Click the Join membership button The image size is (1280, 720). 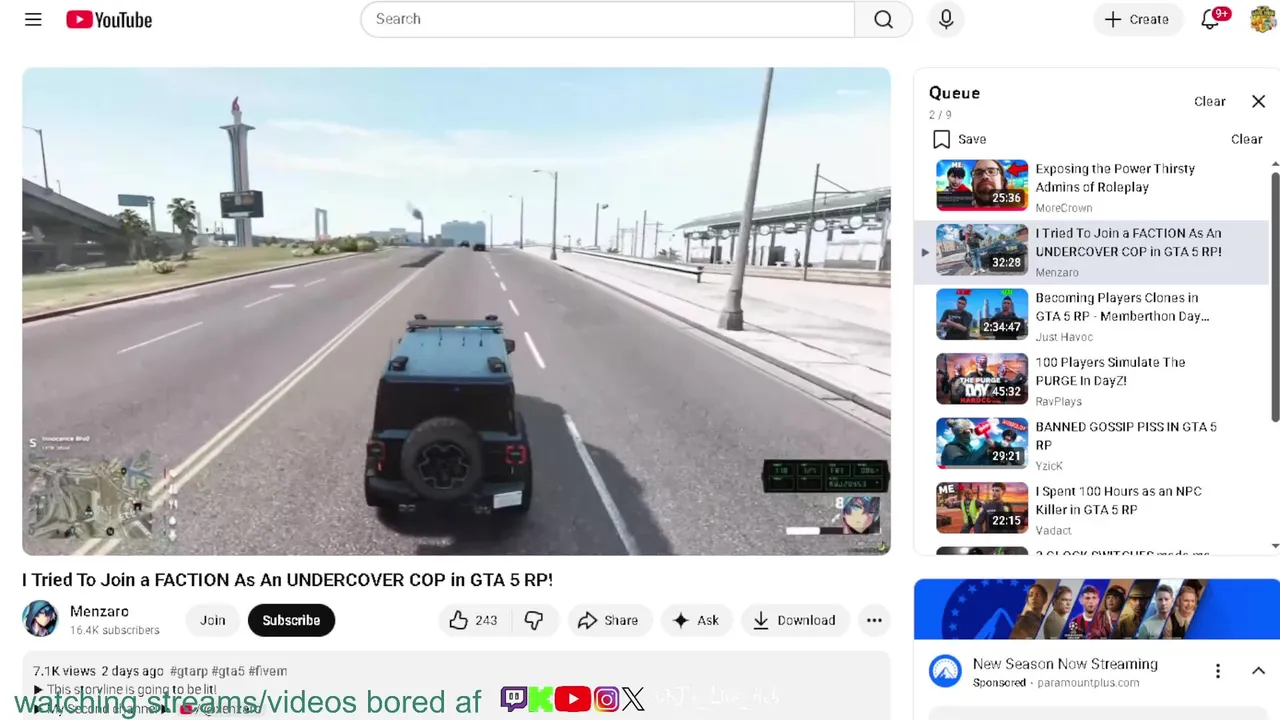(x=213, y=620)
